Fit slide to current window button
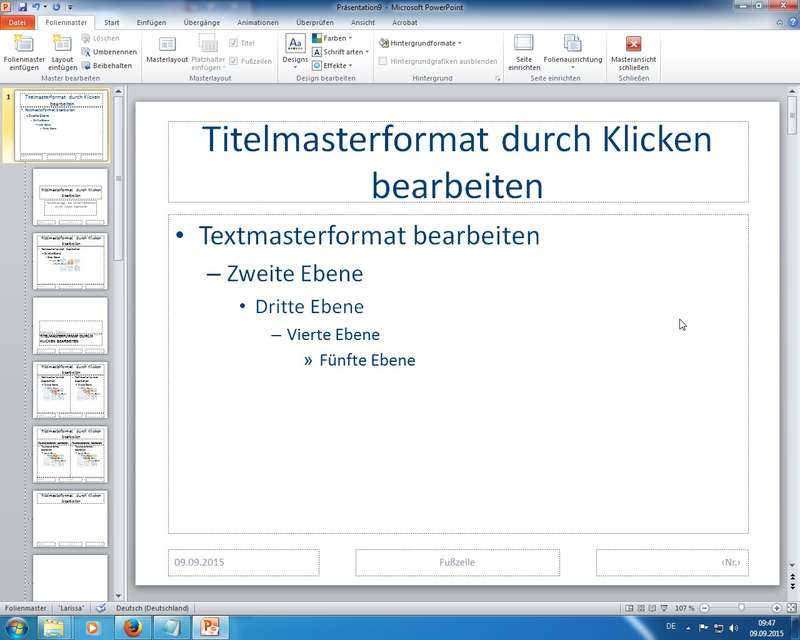This screenshot has height=640, width=800. point(791,608)
